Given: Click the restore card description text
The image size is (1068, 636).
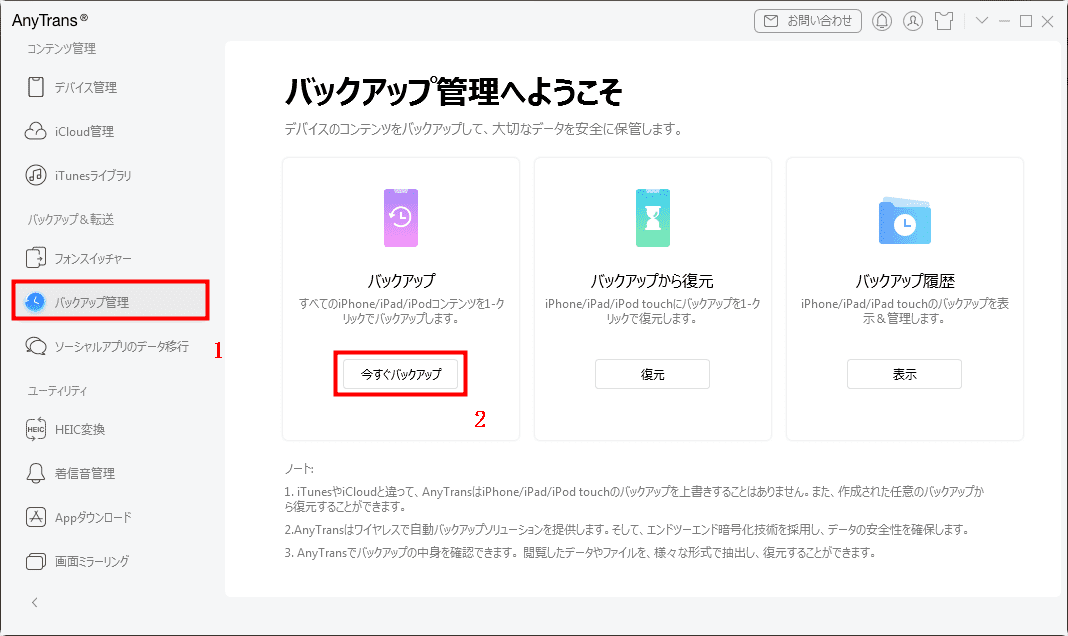Looking at the screenshot, I should click(653, 311).
